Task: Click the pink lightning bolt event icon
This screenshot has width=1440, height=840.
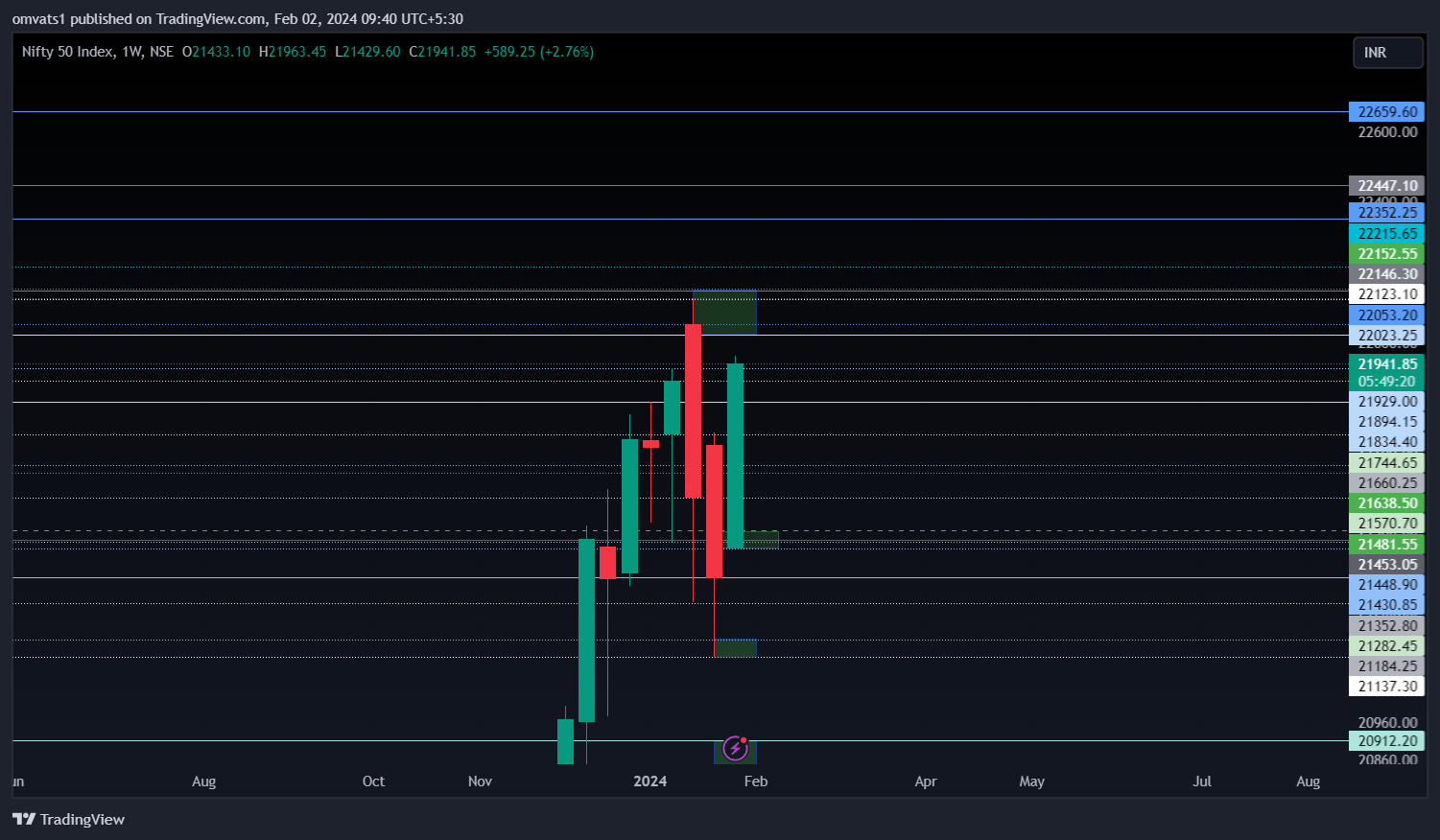Action: coord(735,748)
